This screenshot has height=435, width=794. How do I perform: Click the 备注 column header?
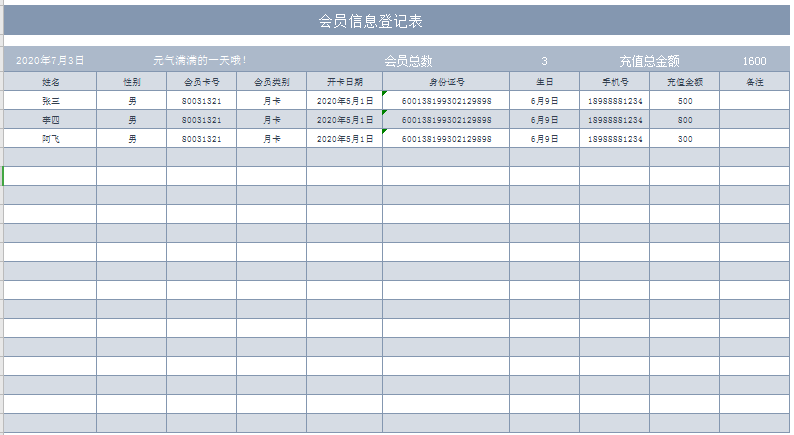tap(755, 81)
